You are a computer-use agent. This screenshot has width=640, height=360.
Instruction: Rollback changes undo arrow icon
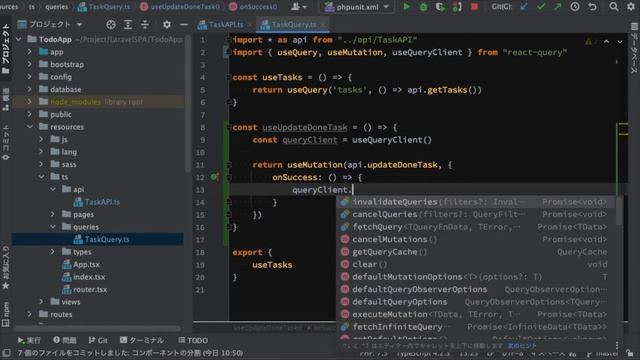click(592, 7)
